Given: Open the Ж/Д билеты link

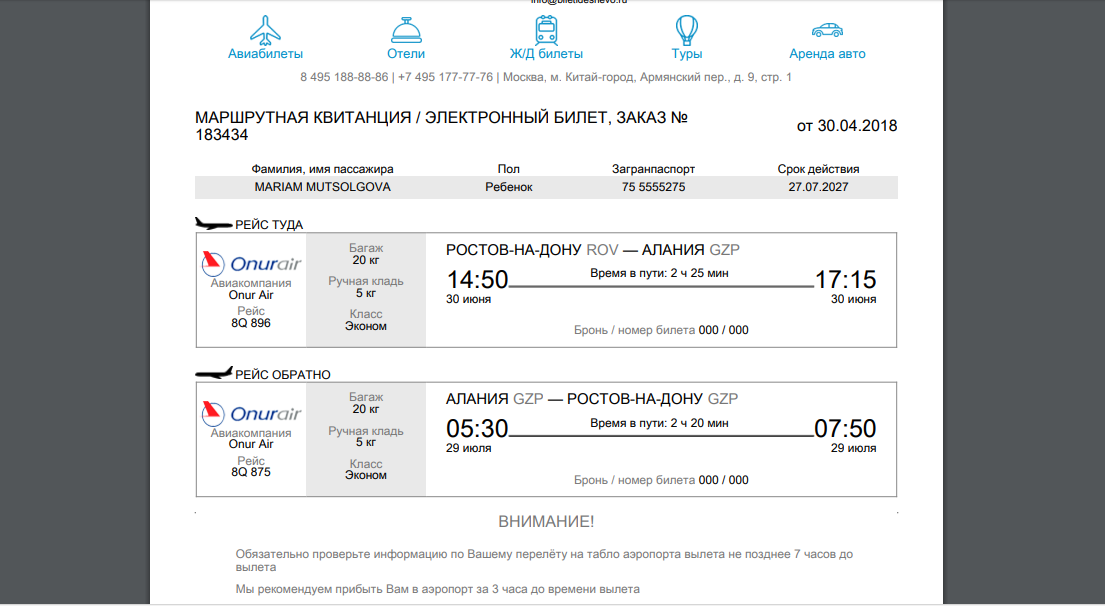Looking at the screenshot, I should [546, 54].
